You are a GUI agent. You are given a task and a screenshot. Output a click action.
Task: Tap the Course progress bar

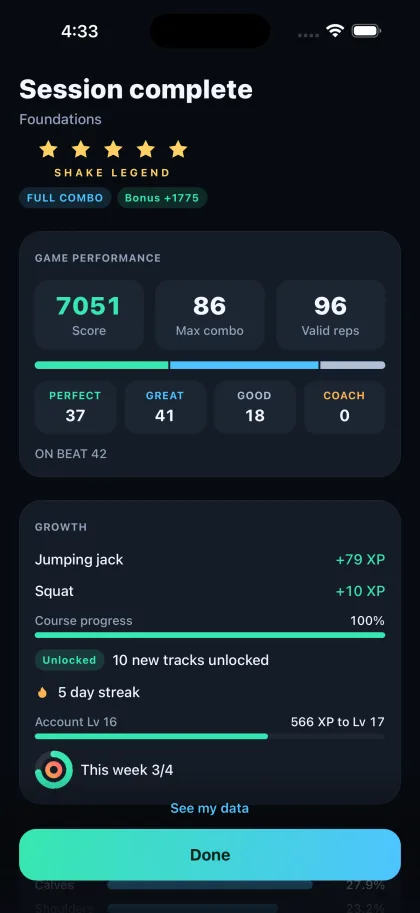click(x=210, y=635)
